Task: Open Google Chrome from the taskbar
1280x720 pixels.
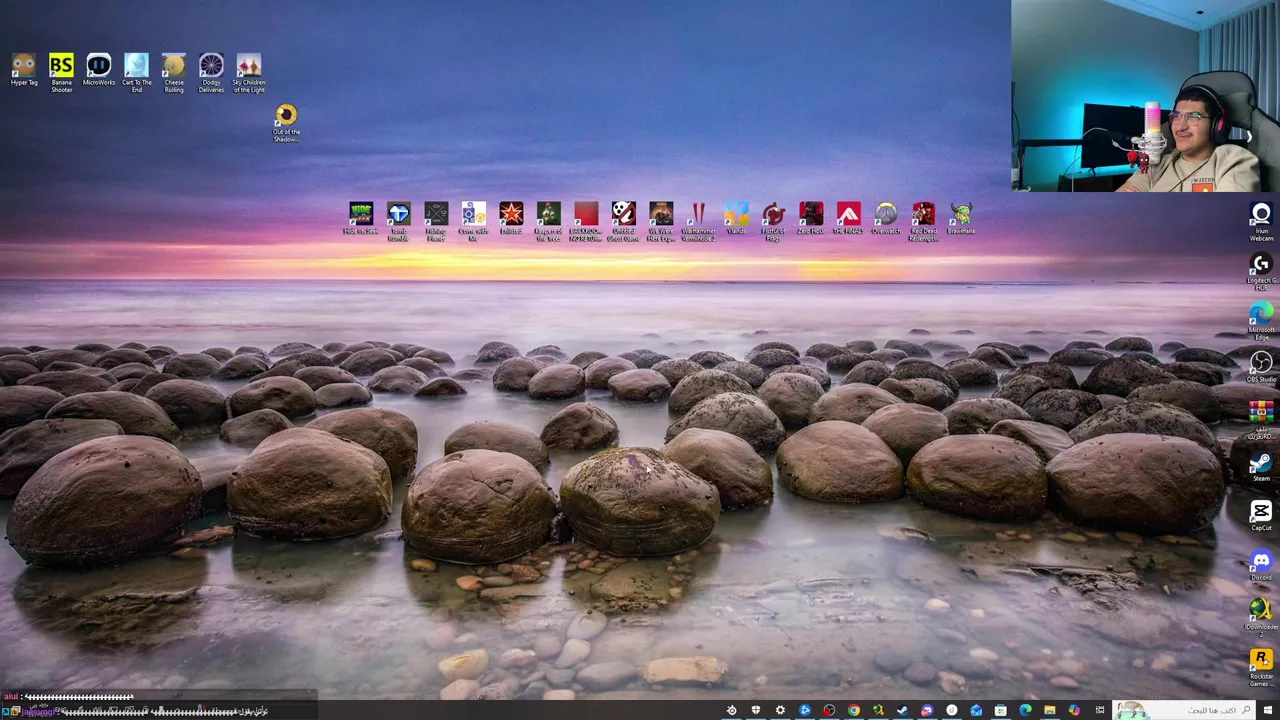Action: 854,710
